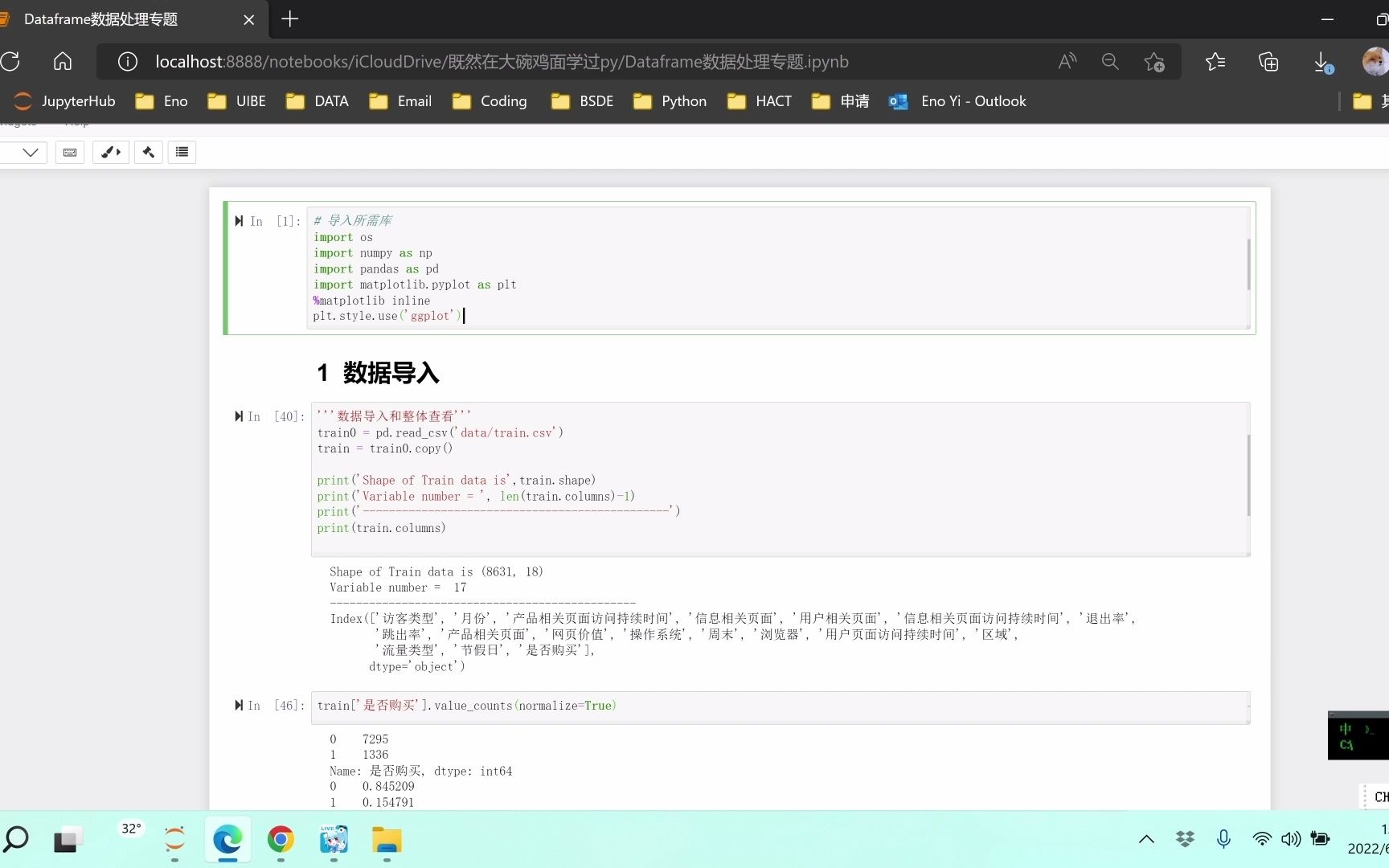Open Eno Yi - Outlook bookmark
Screen dimensions: 1389x868
(958, 101)
